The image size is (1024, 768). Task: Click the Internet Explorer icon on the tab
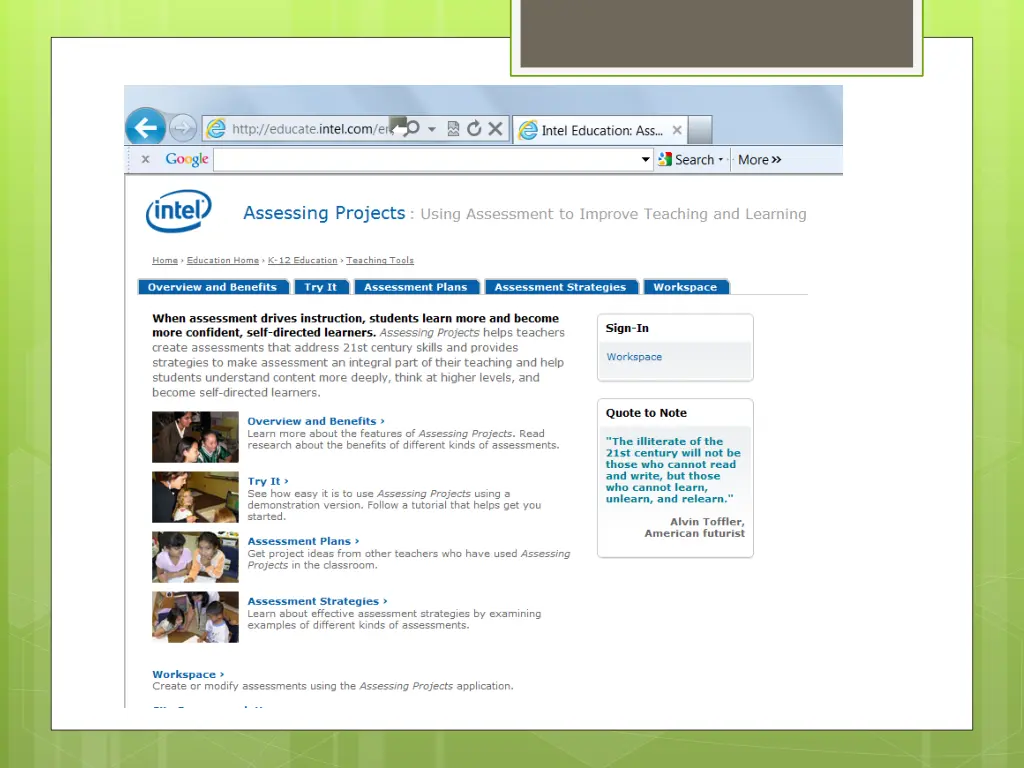tap(528, 131)
